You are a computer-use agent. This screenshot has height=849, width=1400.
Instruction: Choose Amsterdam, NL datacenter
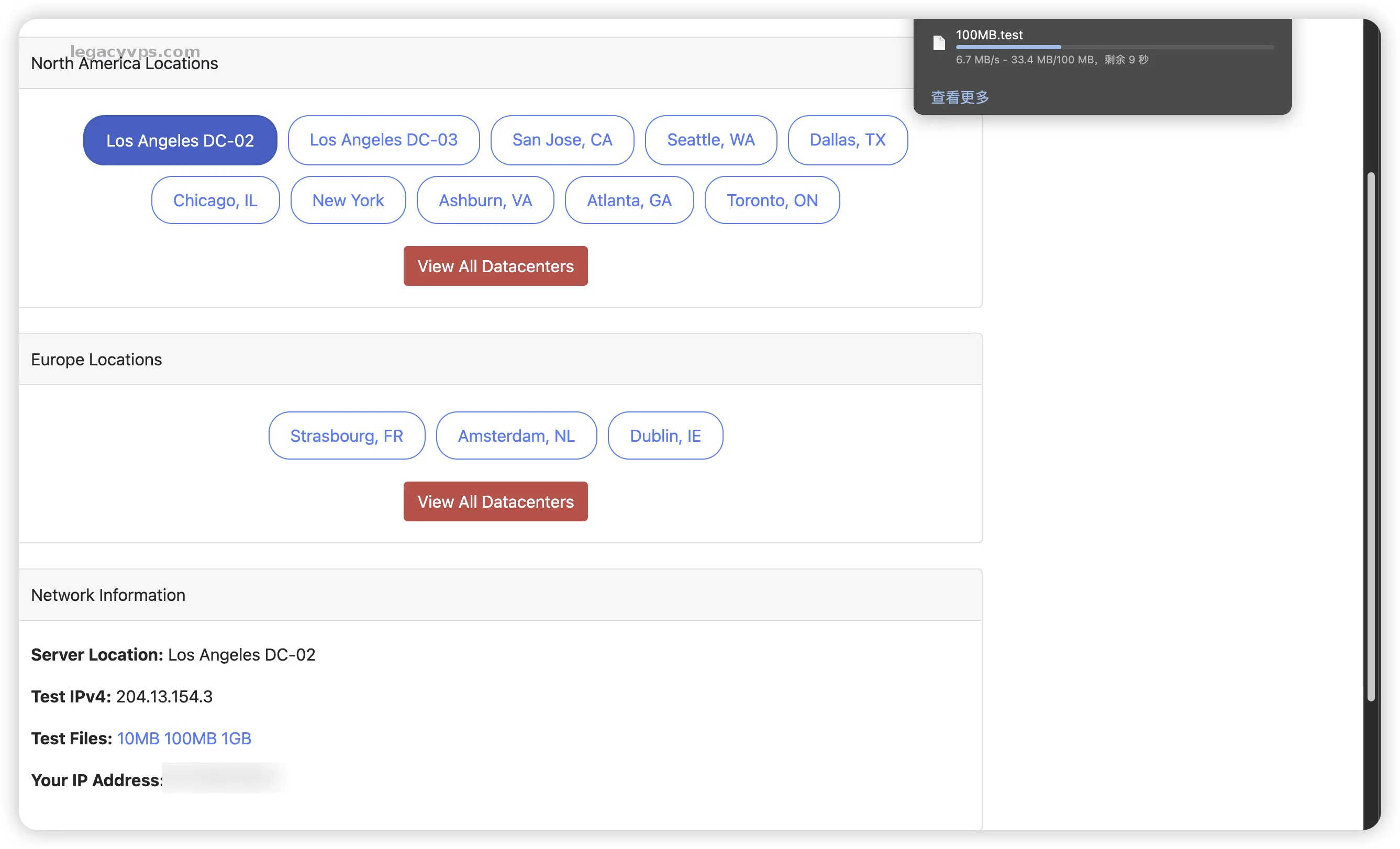[516, 435]
